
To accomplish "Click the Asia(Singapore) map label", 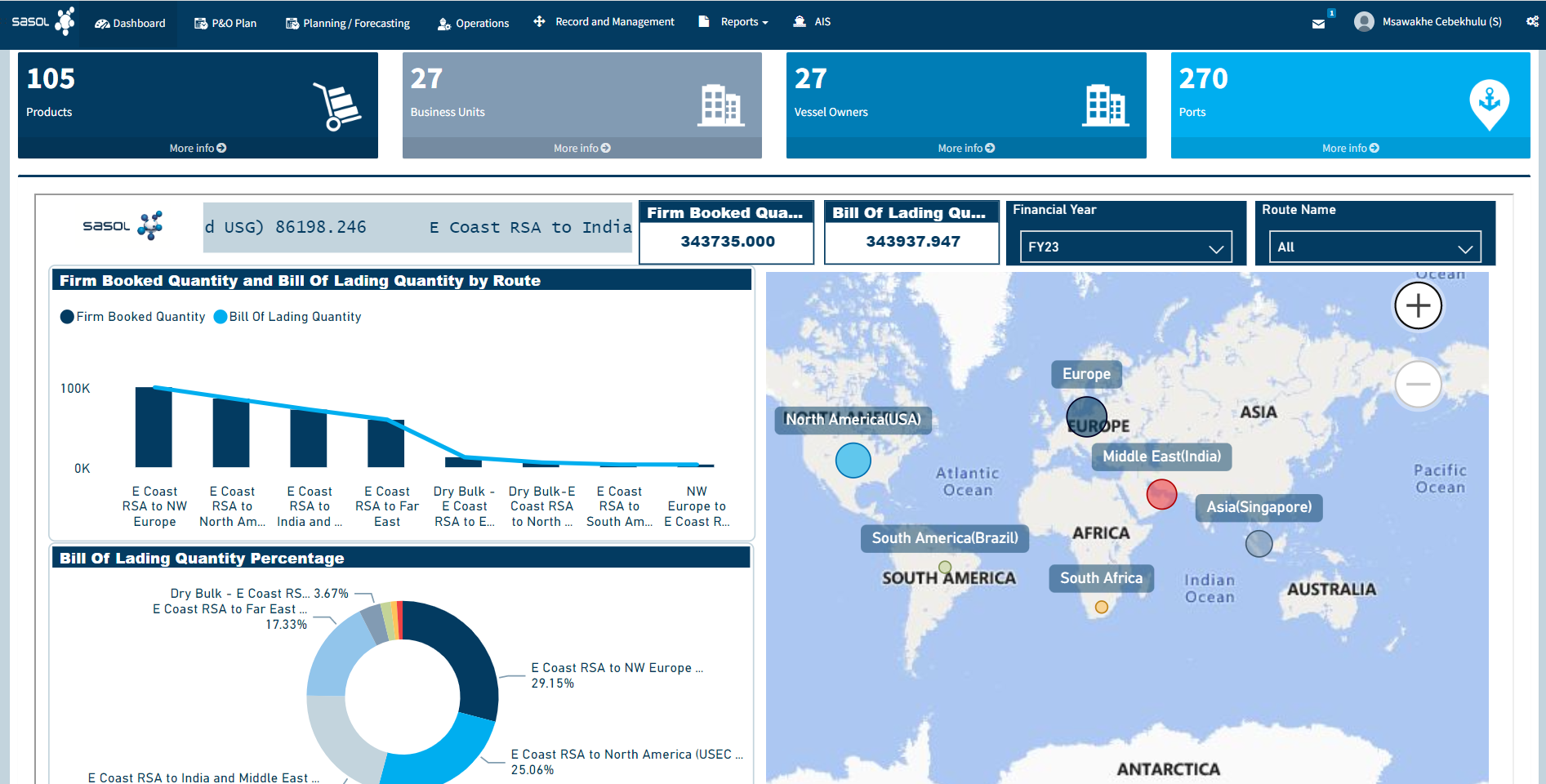I will 1259,507.
